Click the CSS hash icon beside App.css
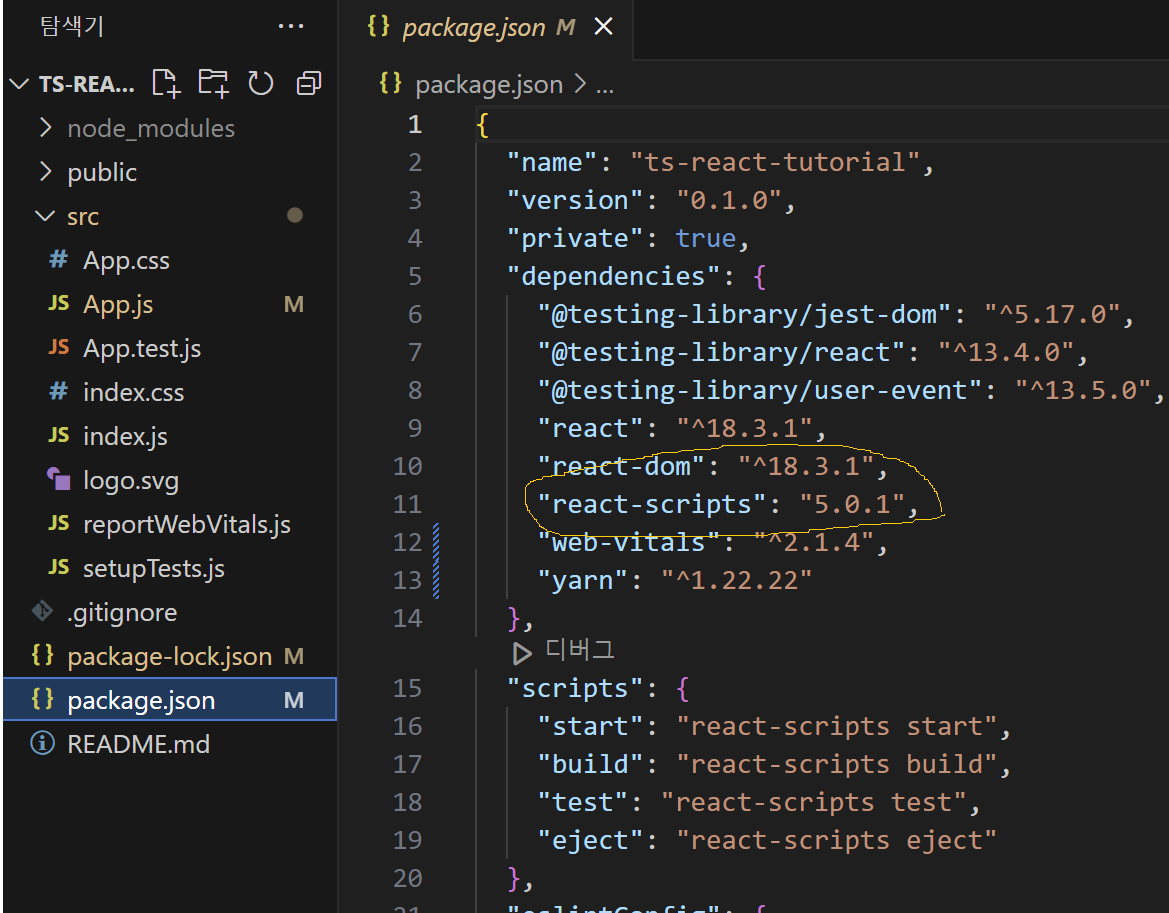Viewport: 1169px width, 913px height. click(58, 259)
